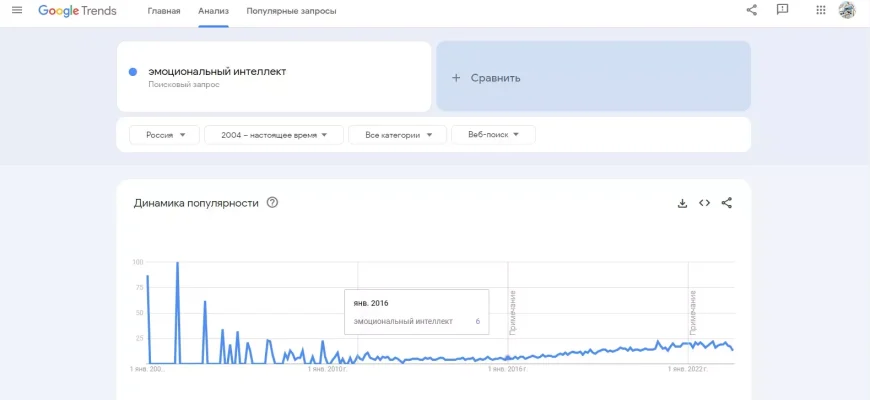
Task: Switch to the Популярные запросы tab
Action: (x=291, y=11)
